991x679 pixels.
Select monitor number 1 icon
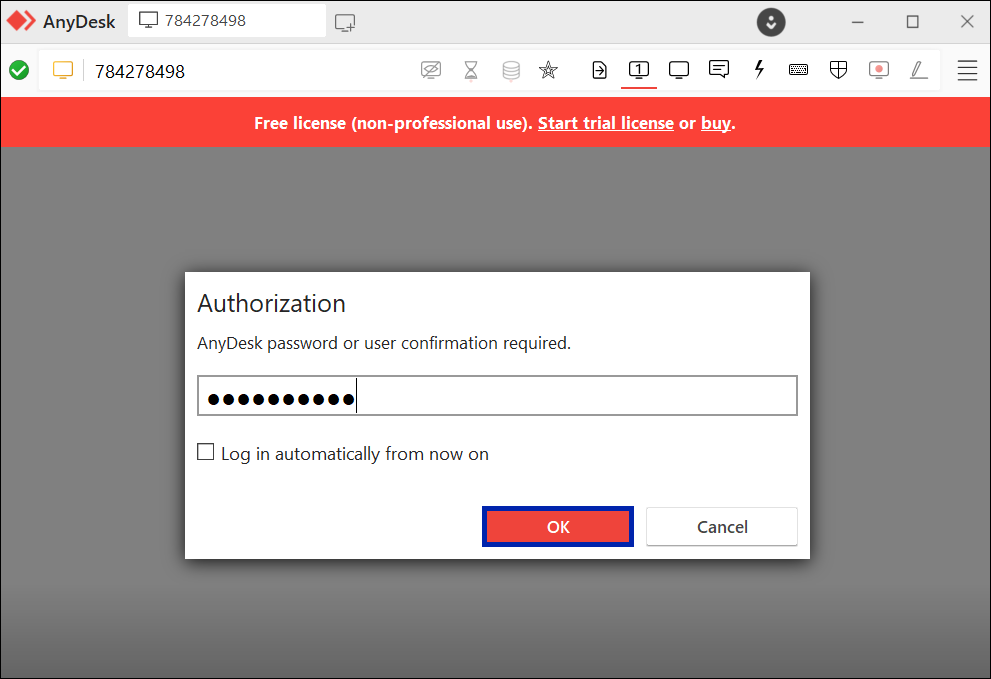click(639, 70)
